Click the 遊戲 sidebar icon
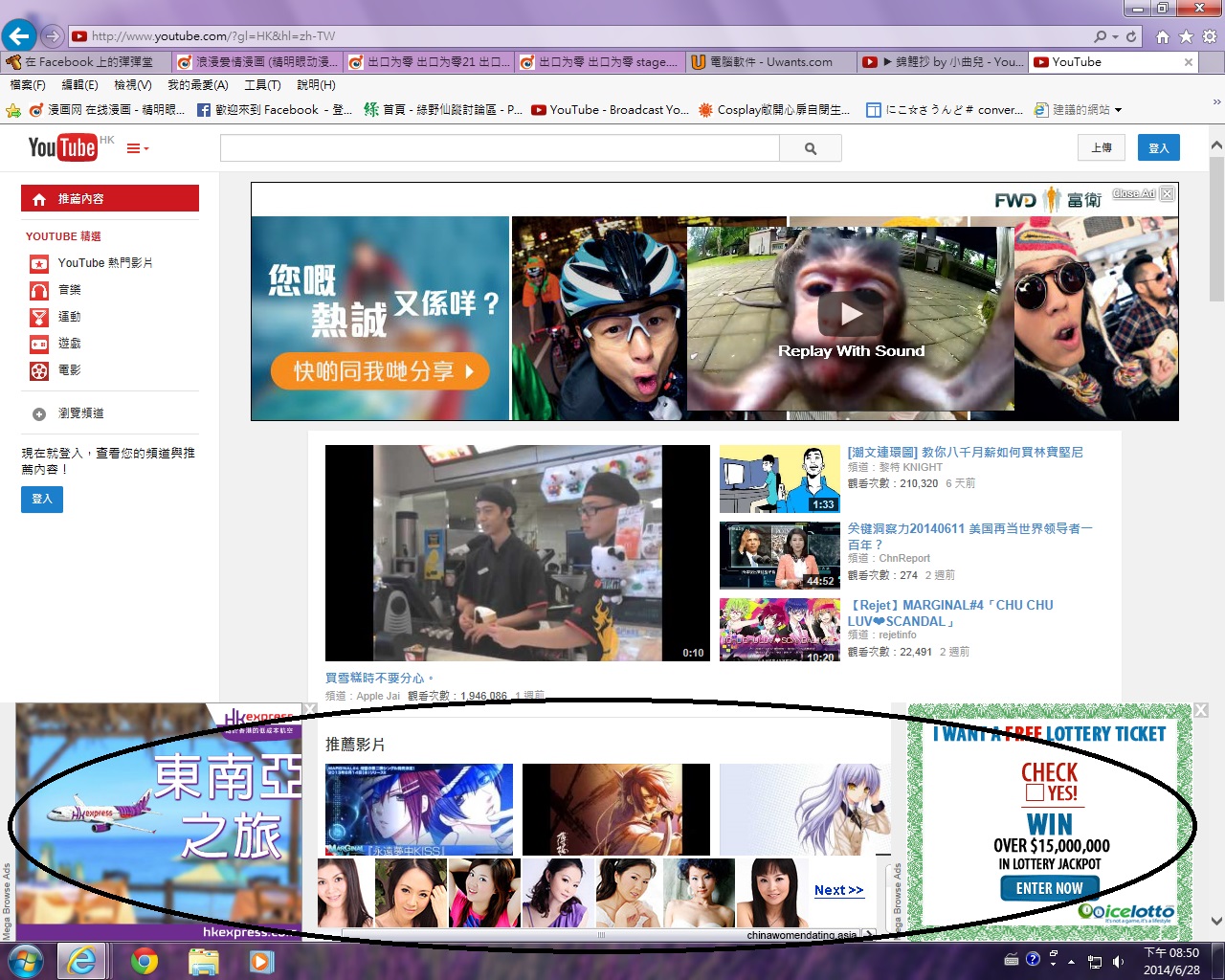This screenshot has height=980, width=1225. pyautogui.click(x=39, y=344)
